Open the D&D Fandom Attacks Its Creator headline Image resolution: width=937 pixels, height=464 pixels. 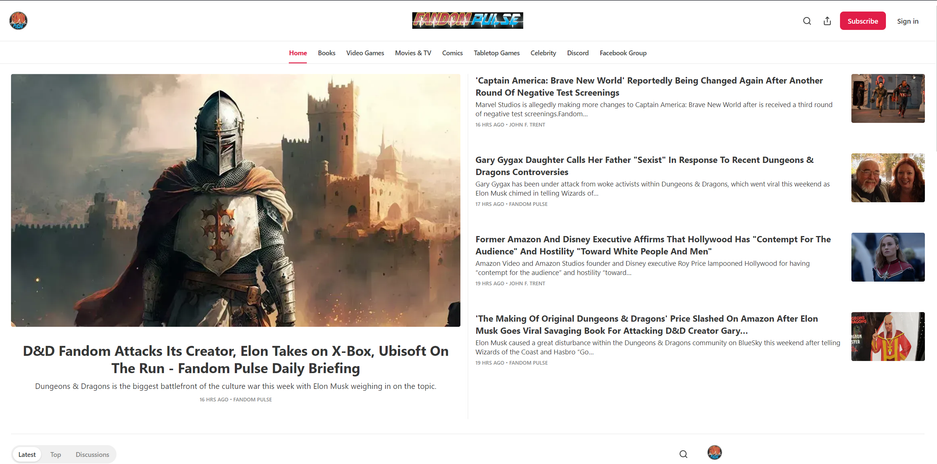(x=235, y=359)
